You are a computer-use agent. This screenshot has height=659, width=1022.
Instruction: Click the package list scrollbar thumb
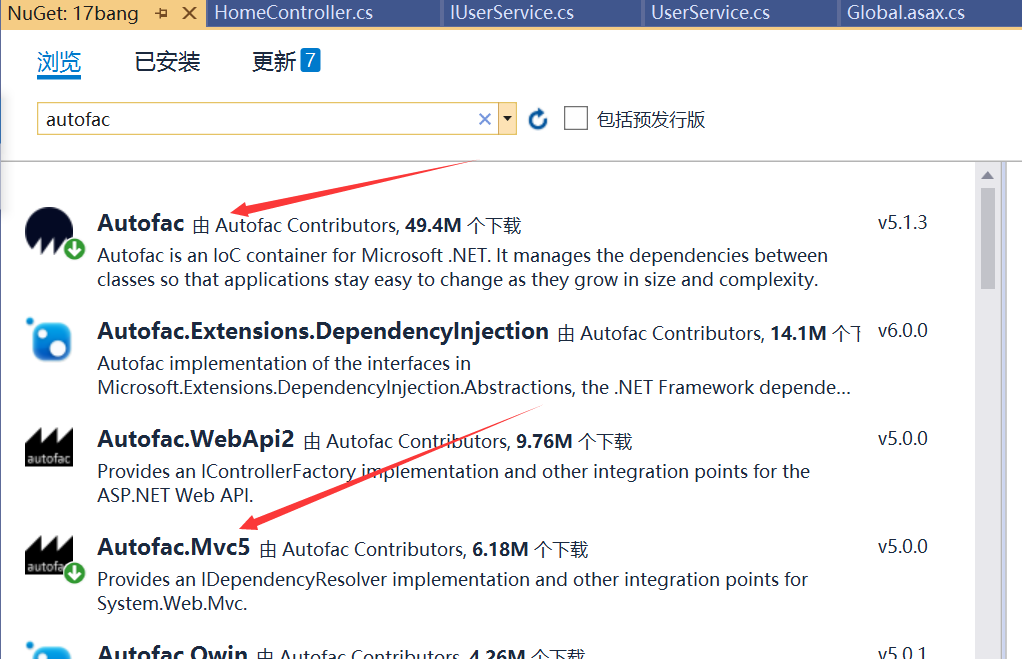coord(987,239)
